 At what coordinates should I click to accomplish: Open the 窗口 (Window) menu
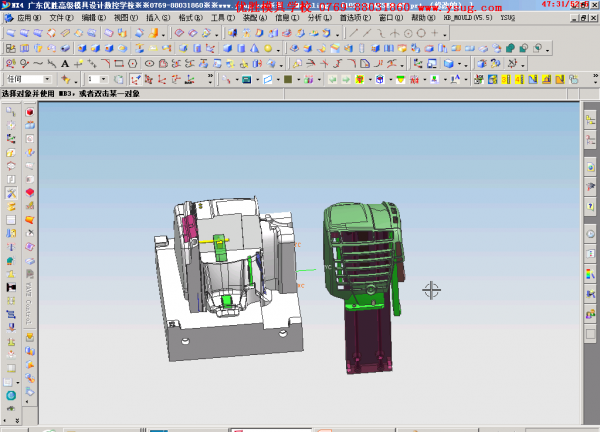pyautogui.click(x=391, y=18)
